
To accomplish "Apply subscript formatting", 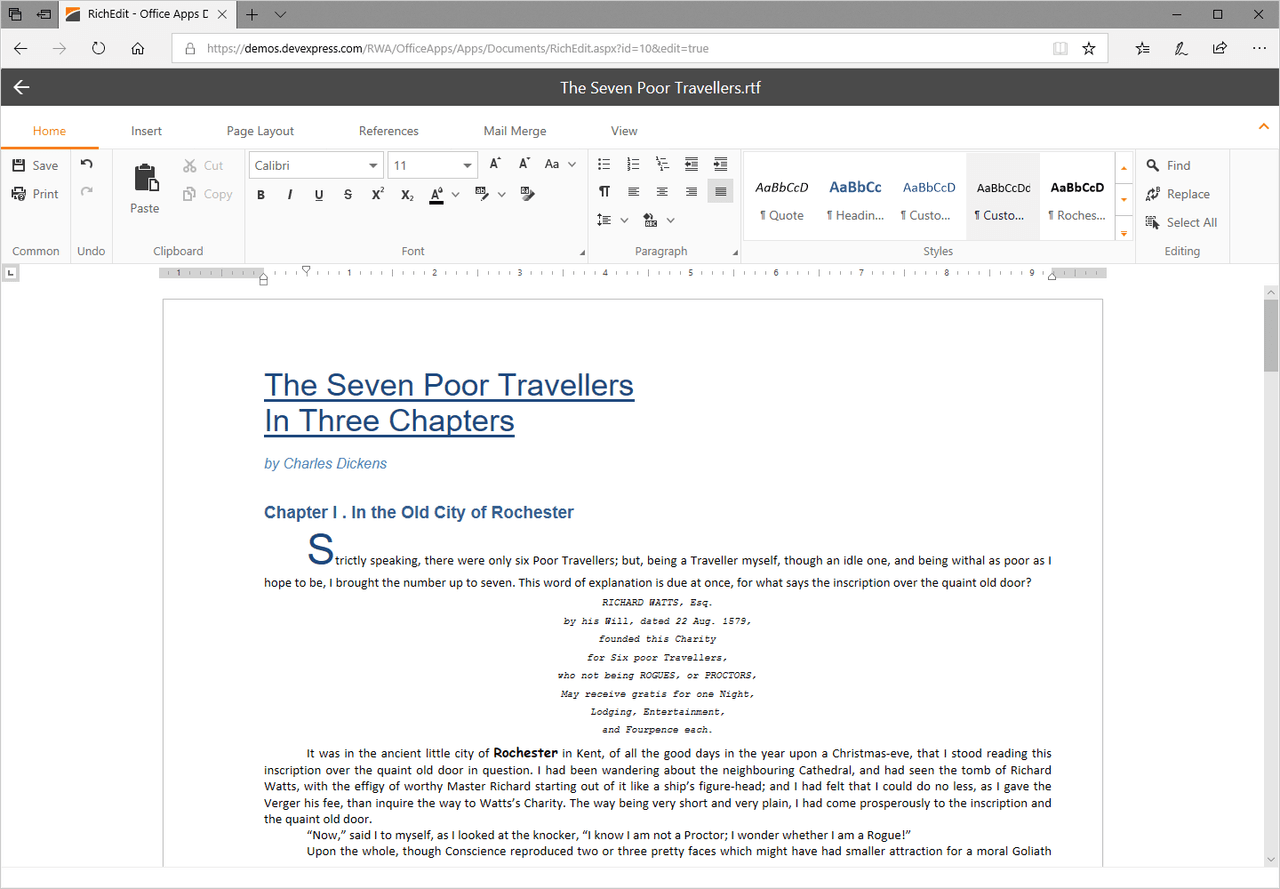I will (x=407, y=195).
